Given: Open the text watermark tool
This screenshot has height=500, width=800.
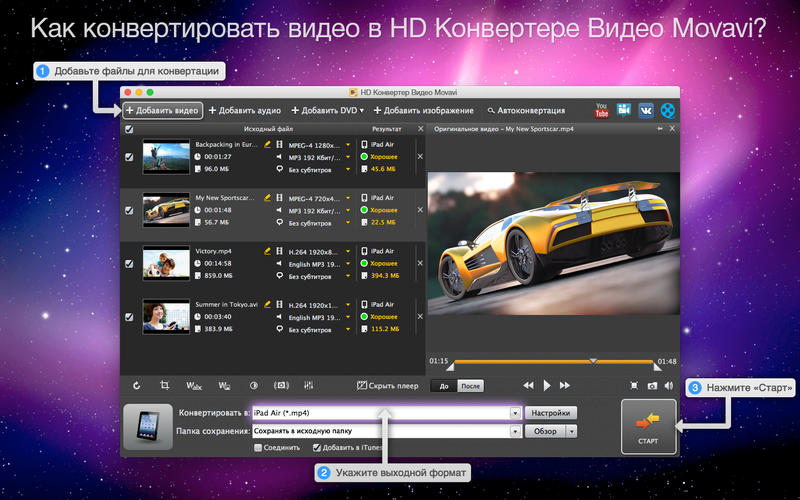Looking at the screenshot, I should tap(194, 386).
